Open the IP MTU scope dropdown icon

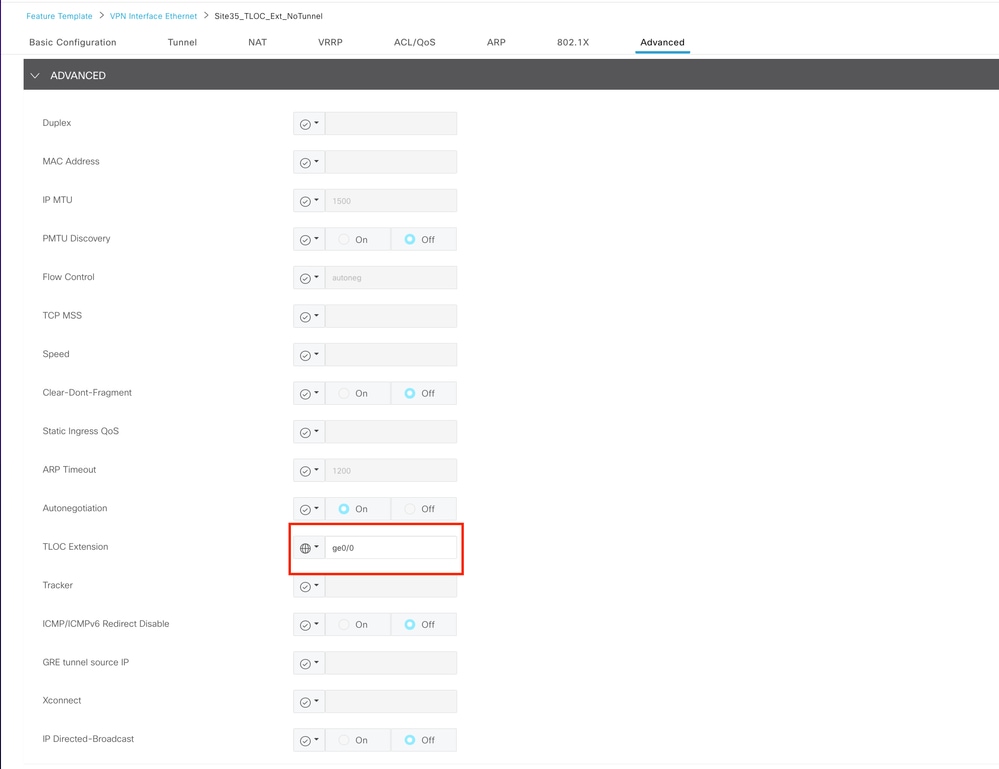309,201
